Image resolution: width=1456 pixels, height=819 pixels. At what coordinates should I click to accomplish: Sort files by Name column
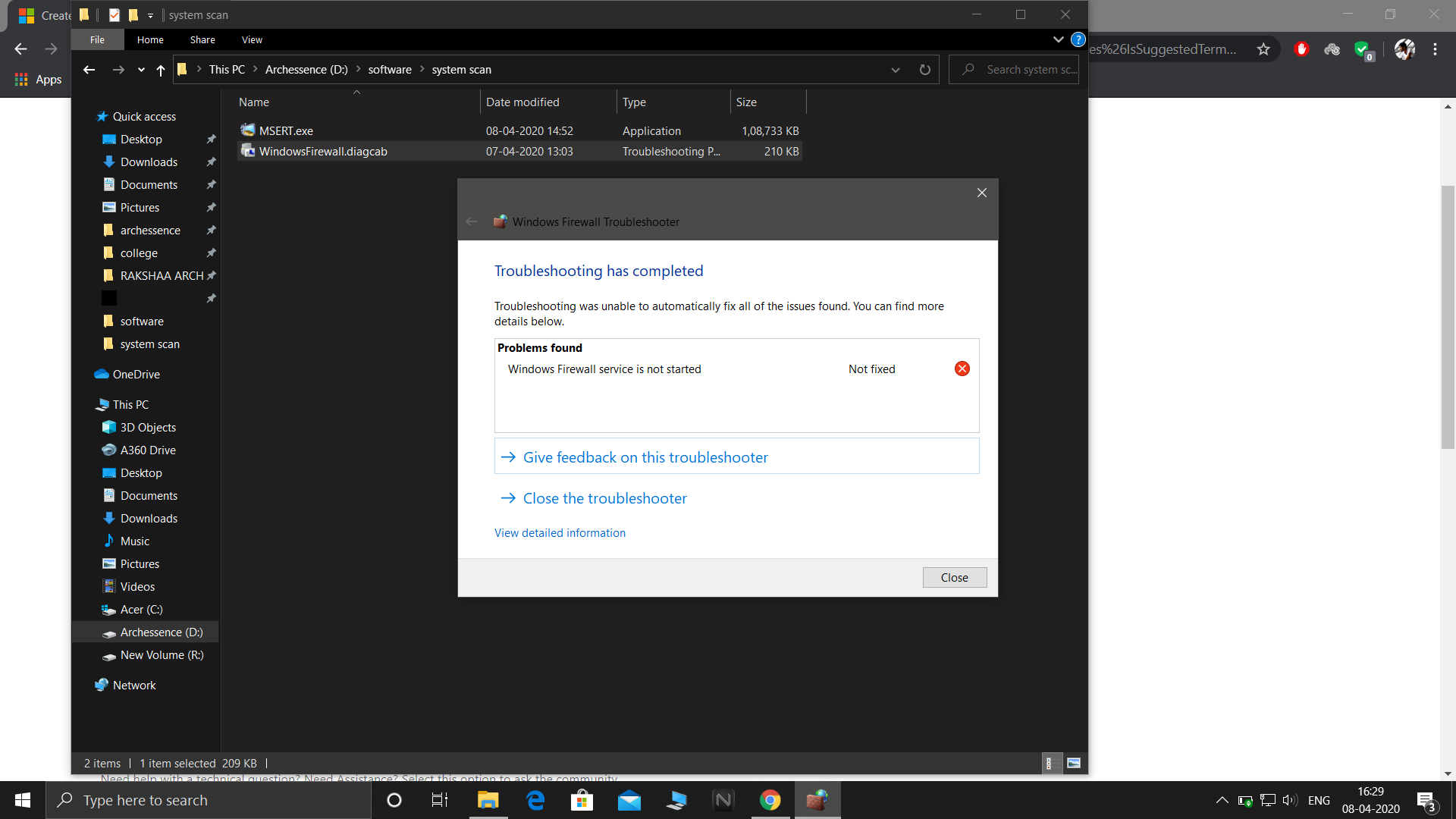click(x=356, y=102)
